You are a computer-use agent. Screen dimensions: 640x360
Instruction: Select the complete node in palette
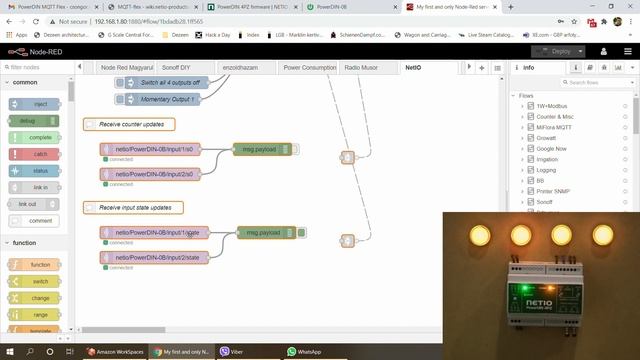click(34, 138)
